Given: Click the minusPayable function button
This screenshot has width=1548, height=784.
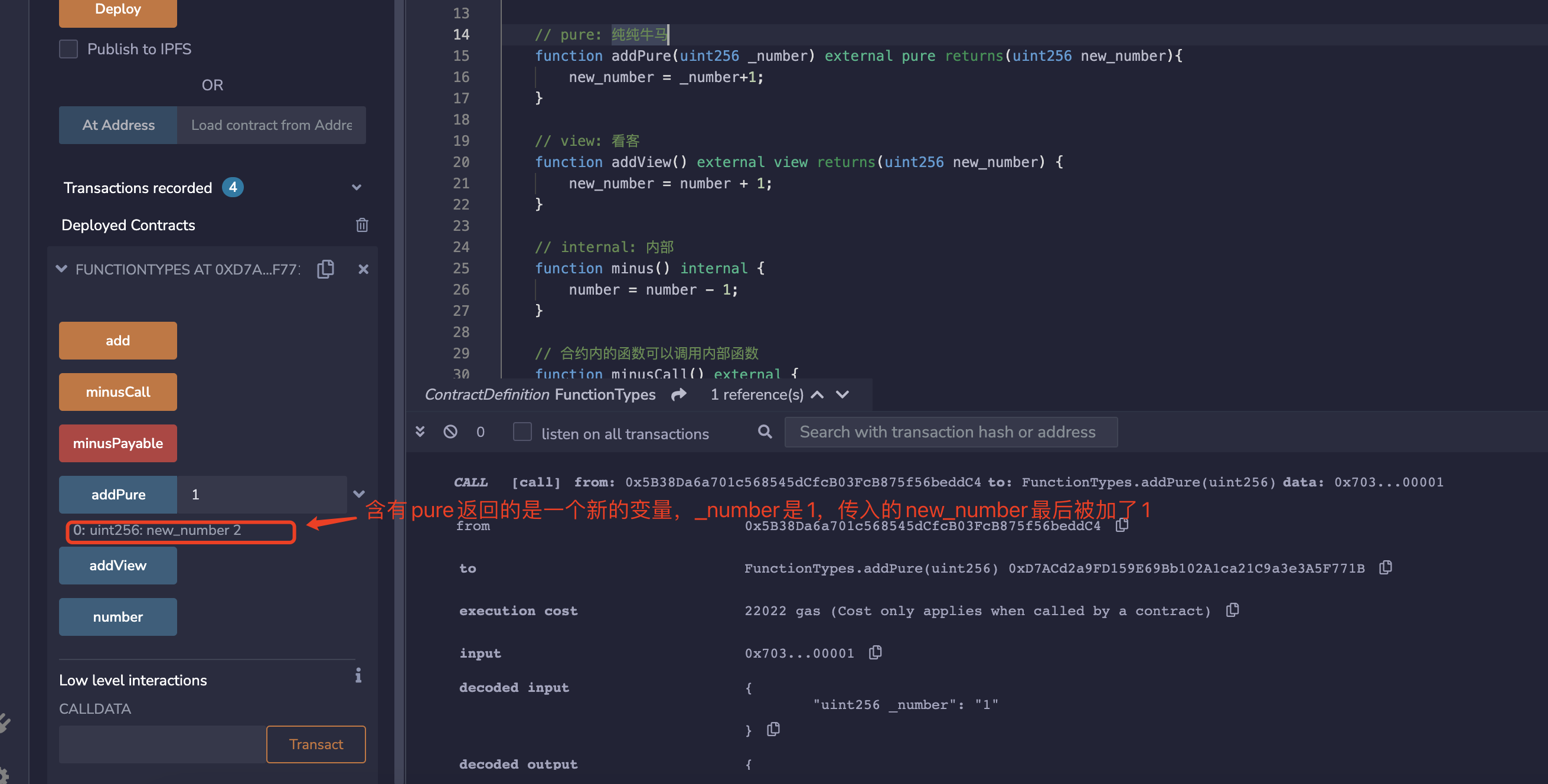Looking at the screenshot, I should coord(118,443).
